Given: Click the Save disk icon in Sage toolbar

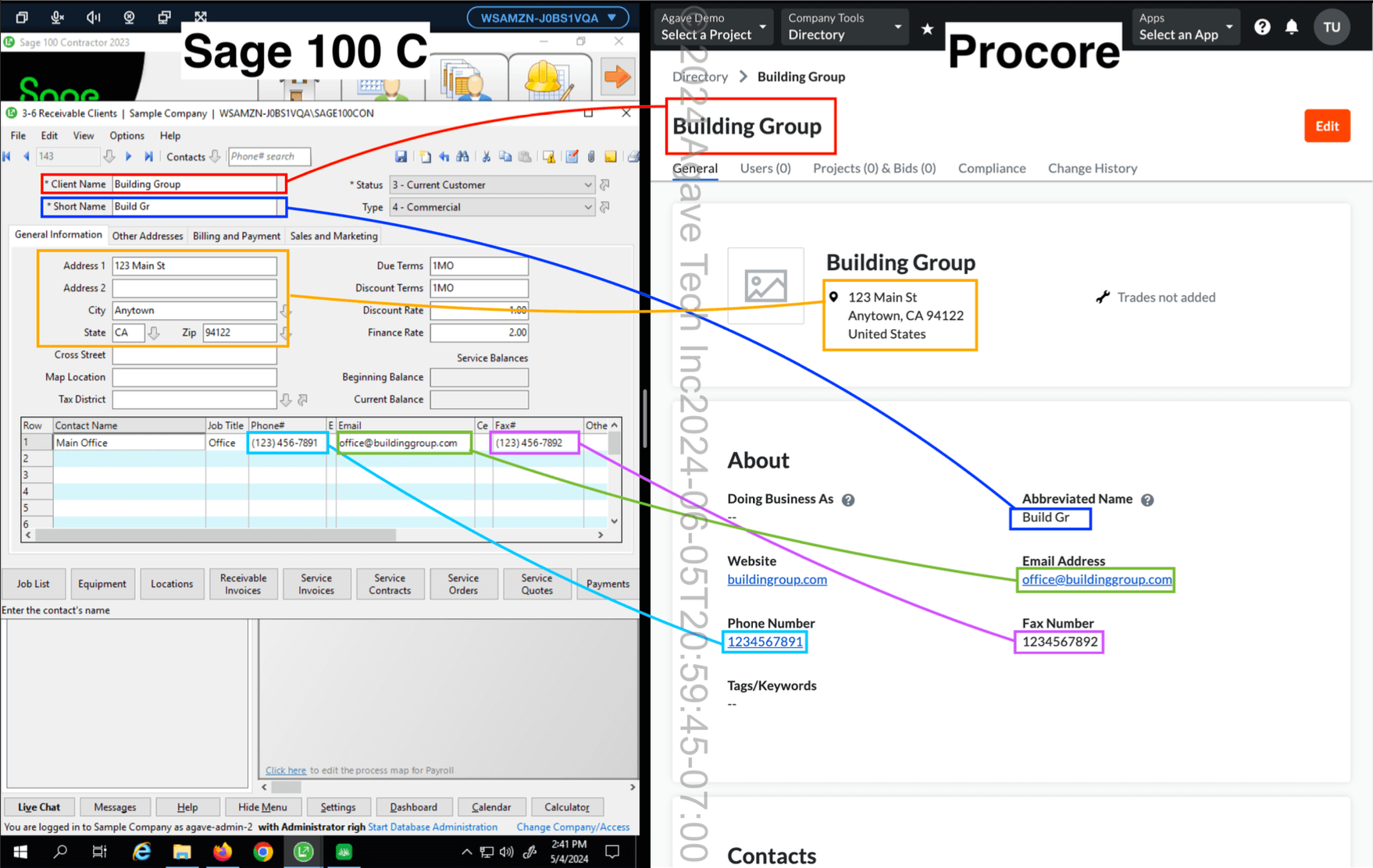Looking at the screenshot, I should [401, 156].
